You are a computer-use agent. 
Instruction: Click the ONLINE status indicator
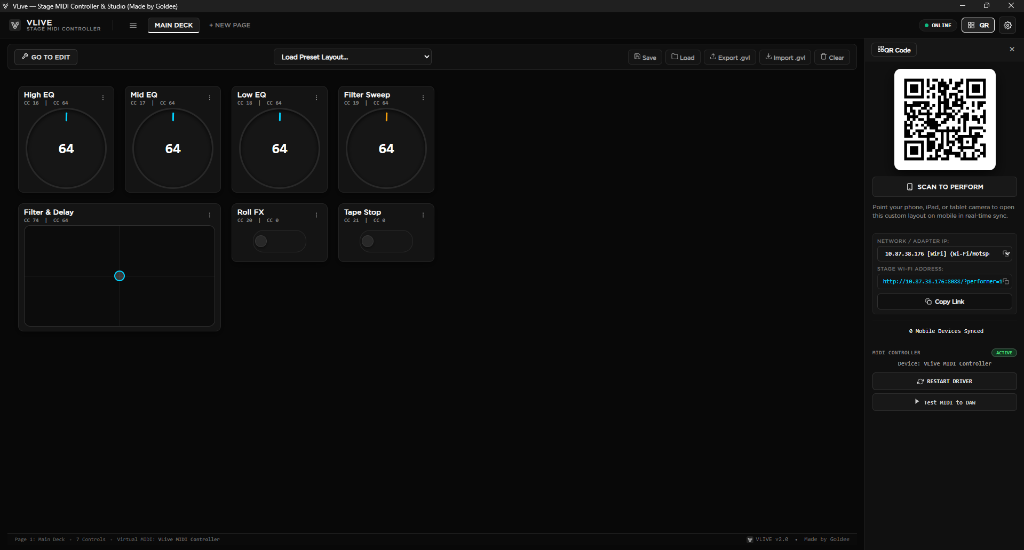pyautogui.click(x=938, y=25)
